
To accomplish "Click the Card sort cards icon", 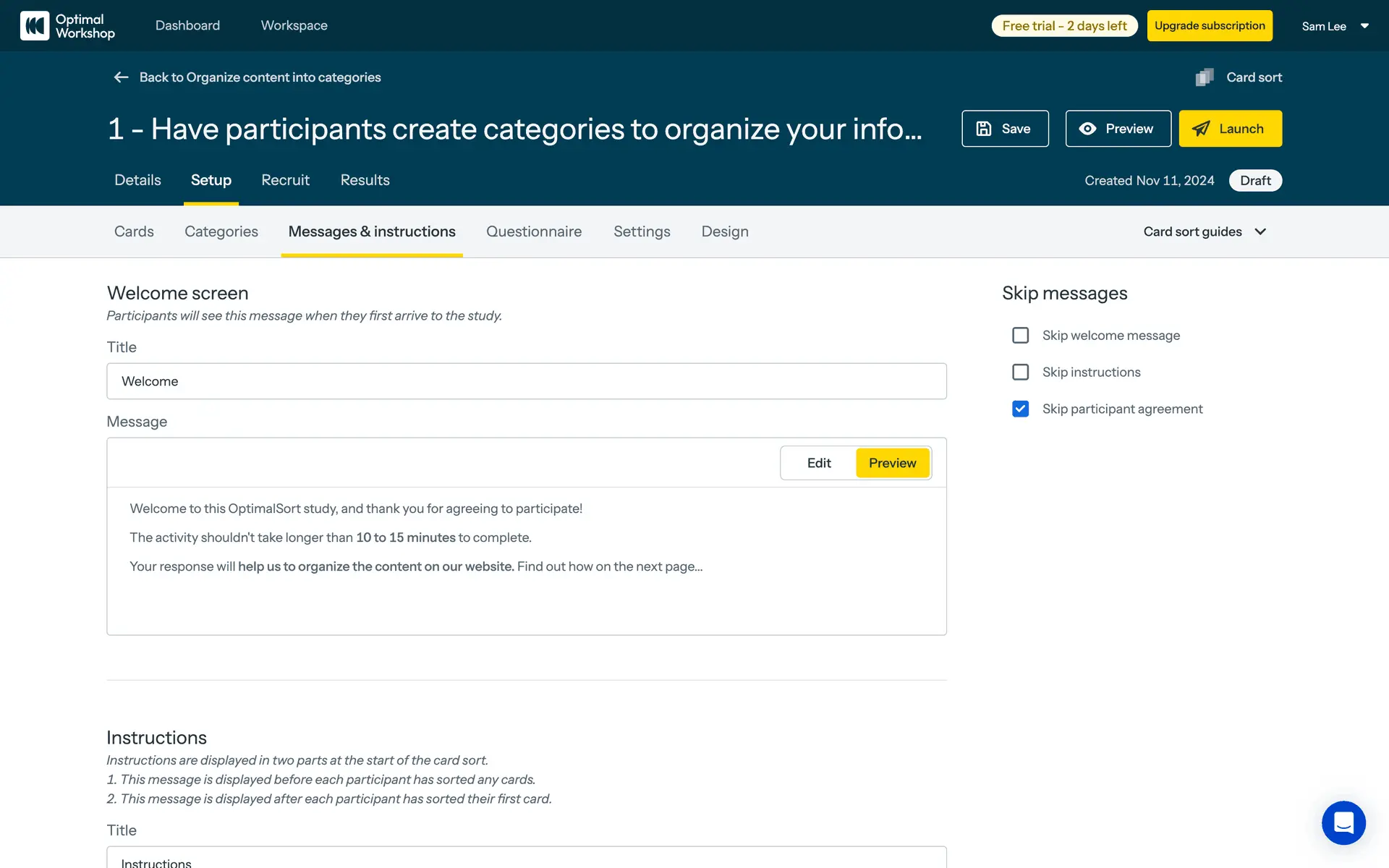I will click(1205, 77).
